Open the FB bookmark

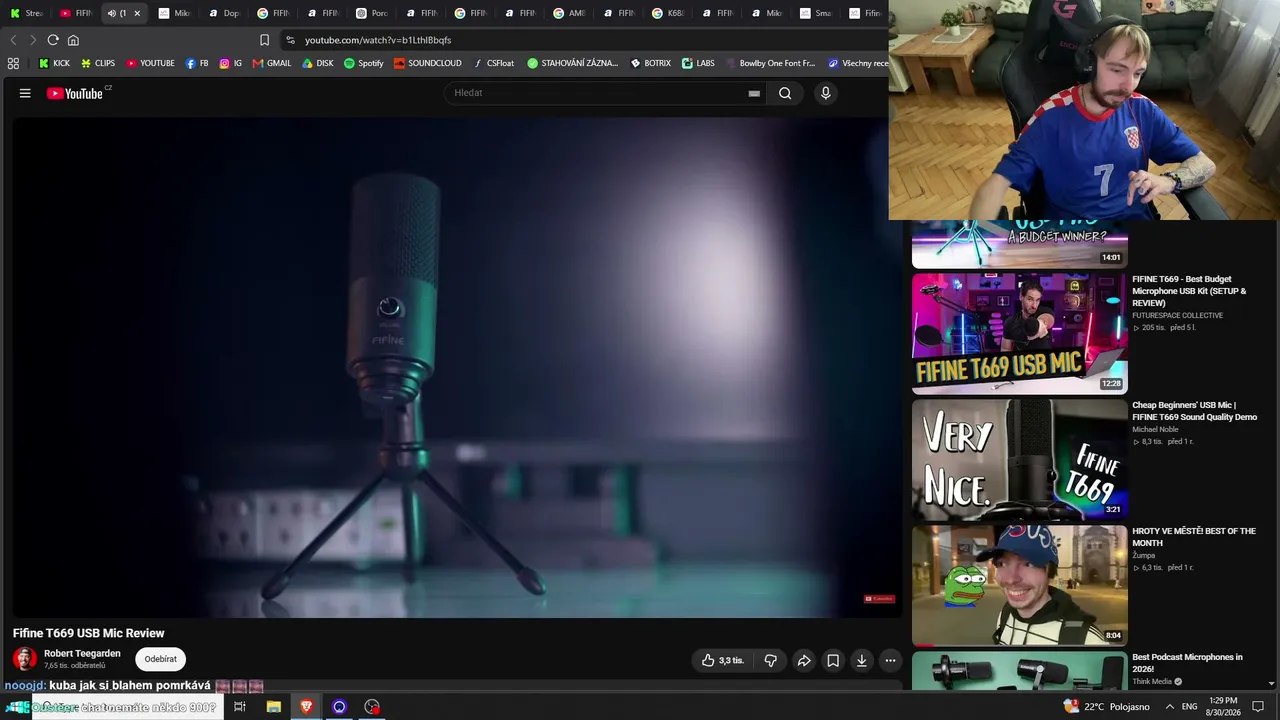[197, 63]
